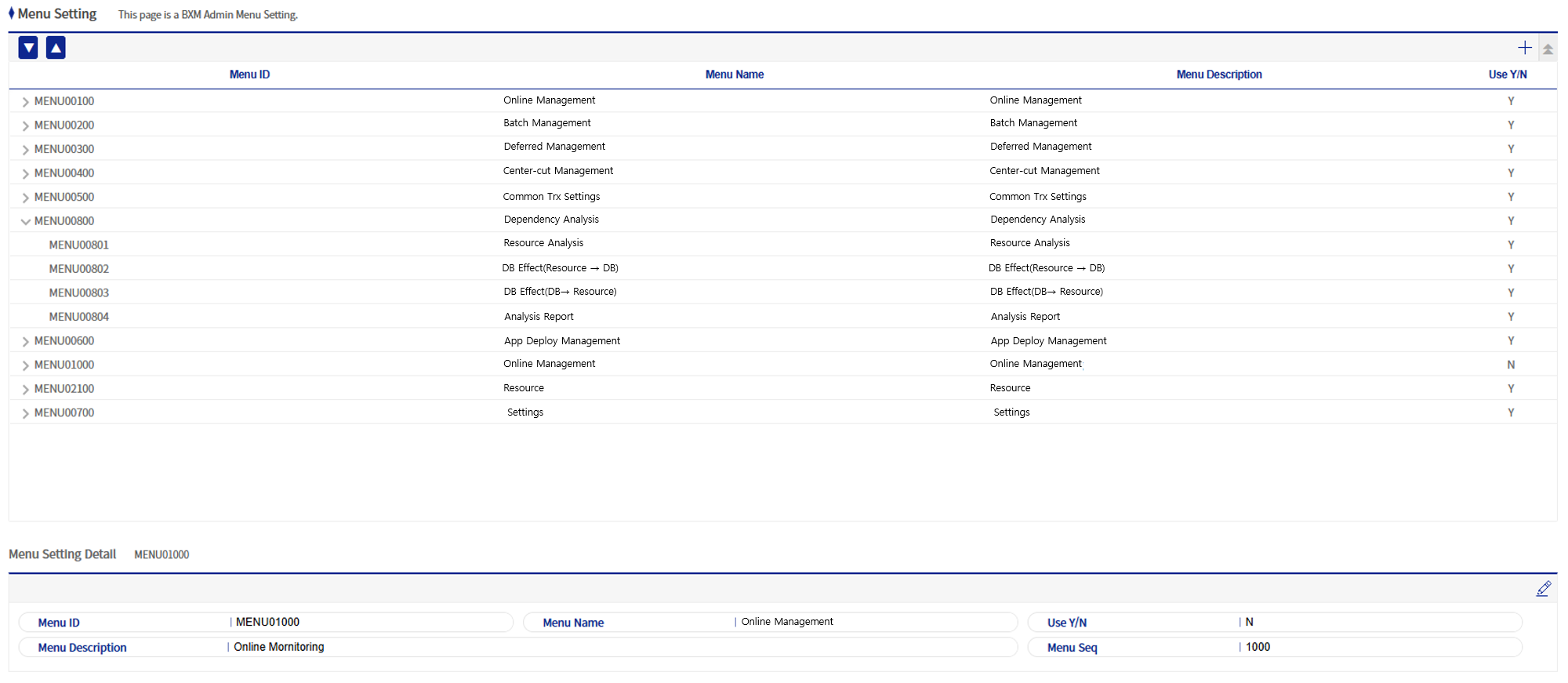Collapse the MENU00800 tree node
This screenshot has height=683, width=1568.
coord(25,222)
